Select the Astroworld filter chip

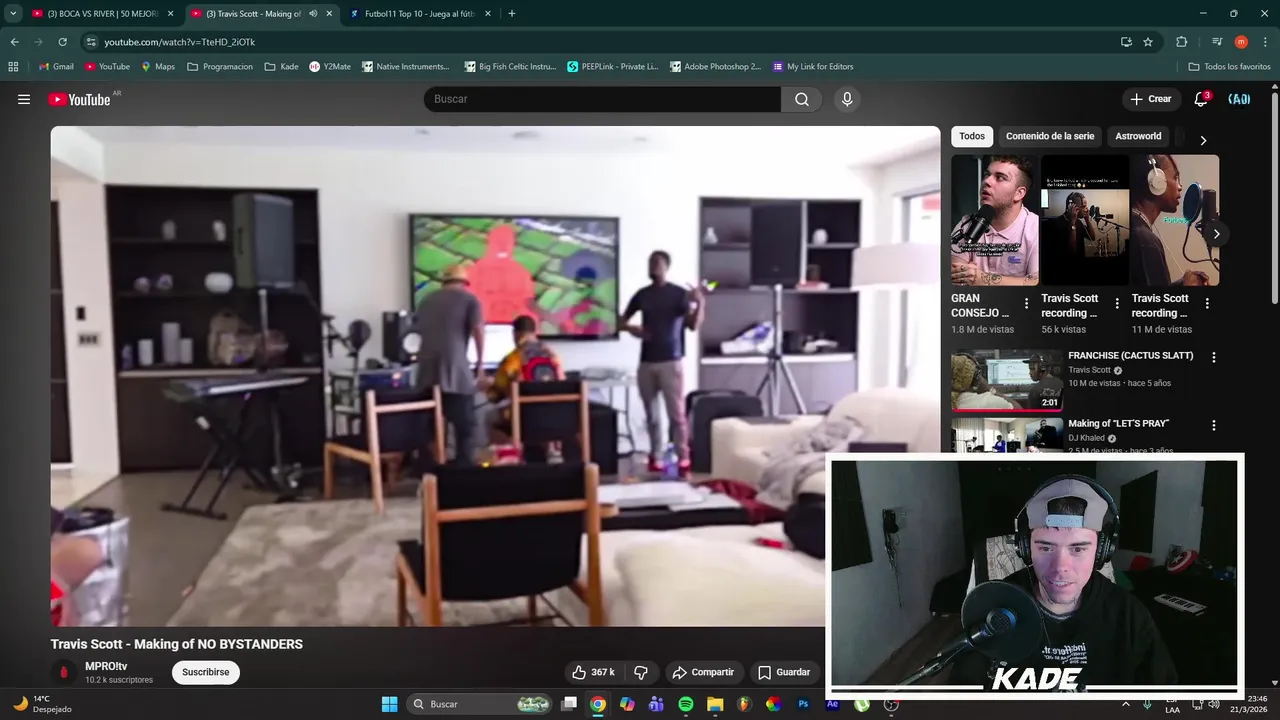point(1138,136)
